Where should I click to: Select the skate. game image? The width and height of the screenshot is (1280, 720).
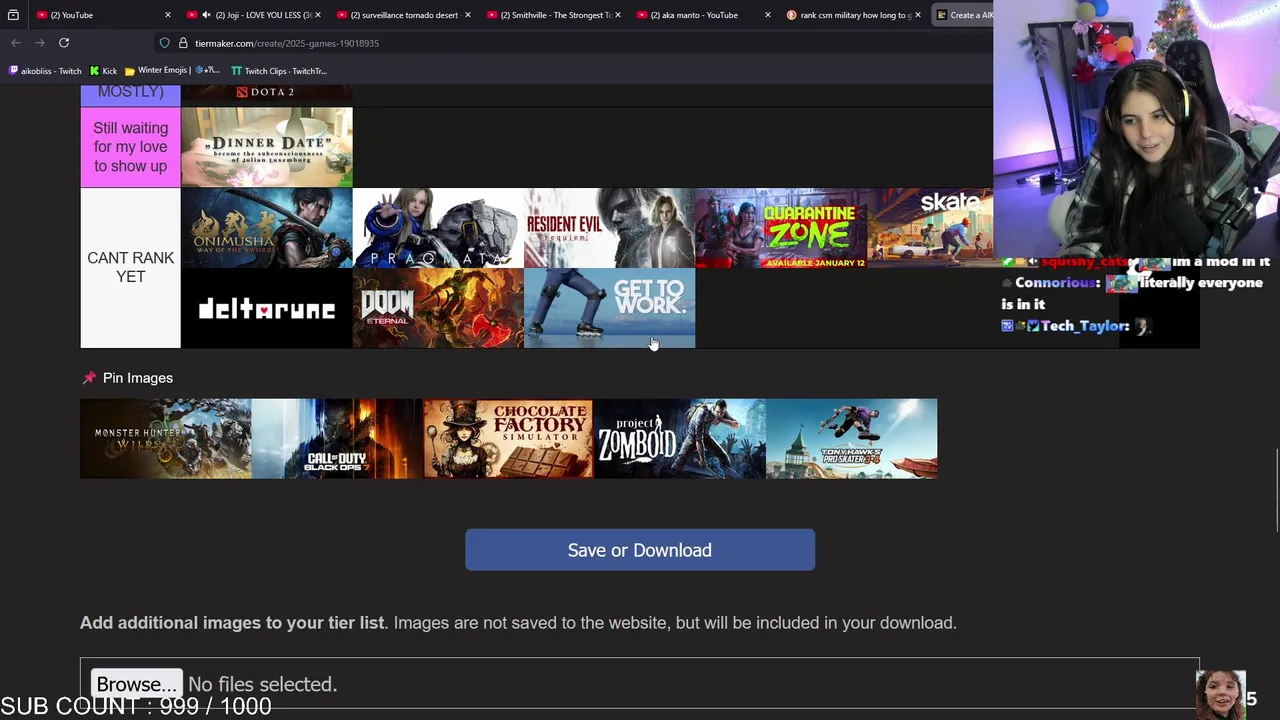point(930,228)
